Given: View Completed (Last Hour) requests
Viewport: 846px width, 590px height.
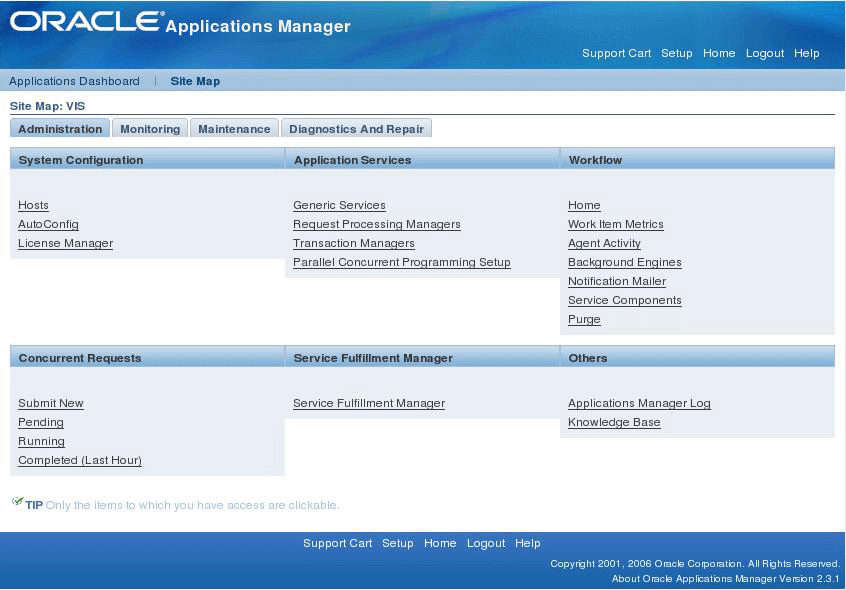Looking at the screenshot, I should pyautogui.click(x=80, y=460).
